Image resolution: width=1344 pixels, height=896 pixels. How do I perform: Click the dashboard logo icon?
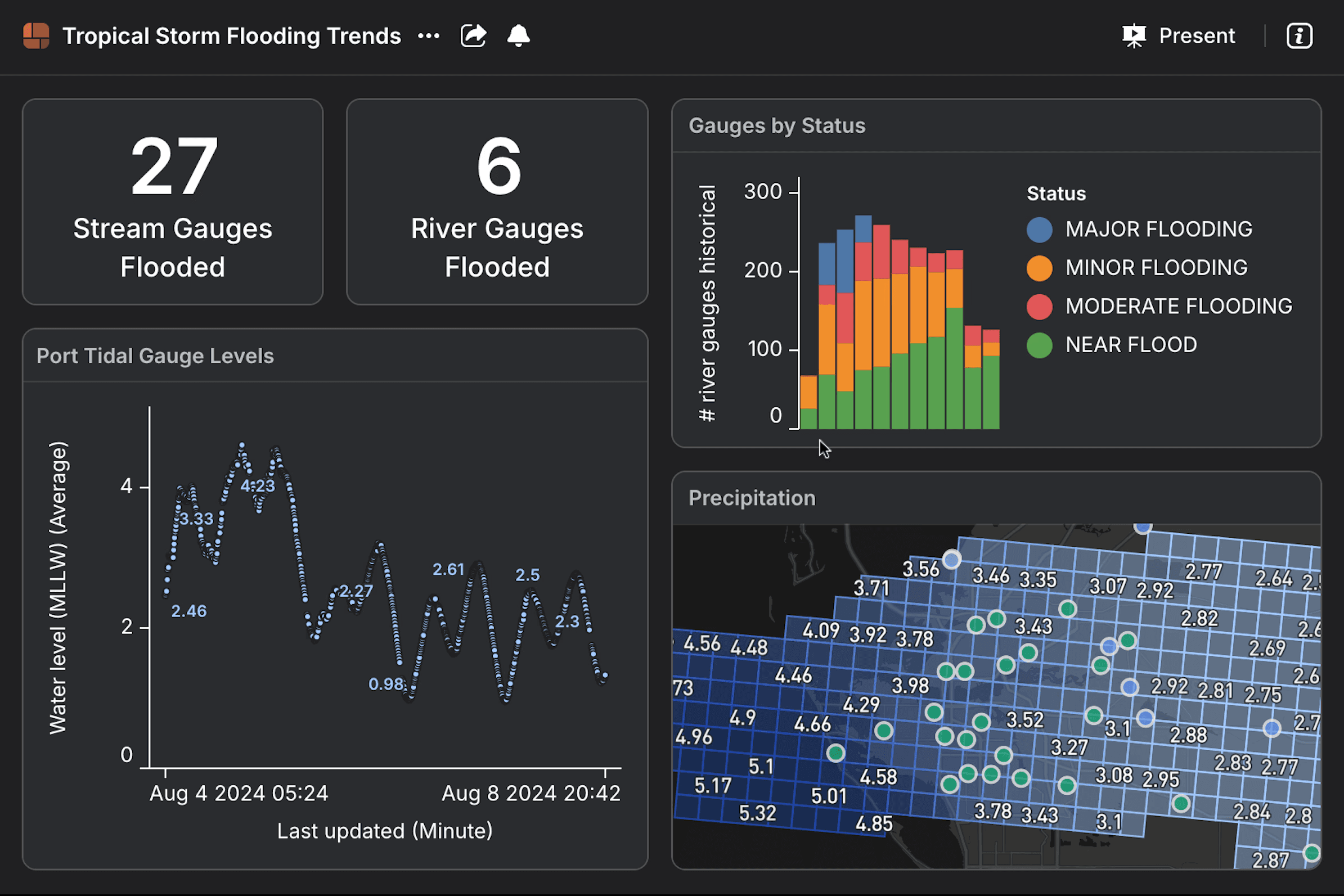pyautogui.click(x=36, y=36)
